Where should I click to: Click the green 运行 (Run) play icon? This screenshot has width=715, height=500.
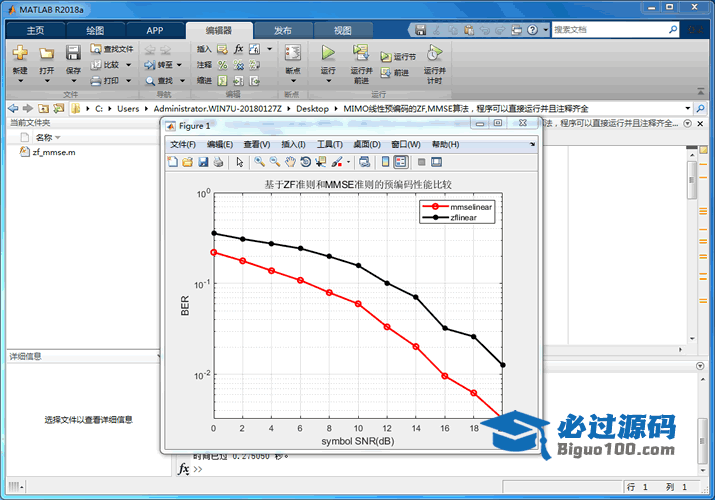[x=327, y=52]
